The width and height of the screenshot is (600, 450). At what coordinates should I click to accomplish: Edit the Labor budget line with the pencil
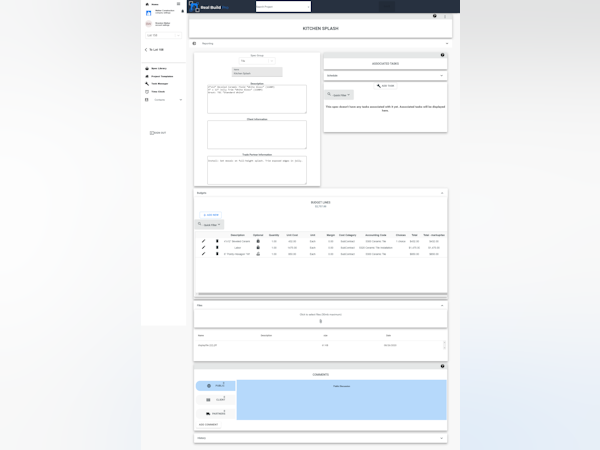(x=204, y=248)
